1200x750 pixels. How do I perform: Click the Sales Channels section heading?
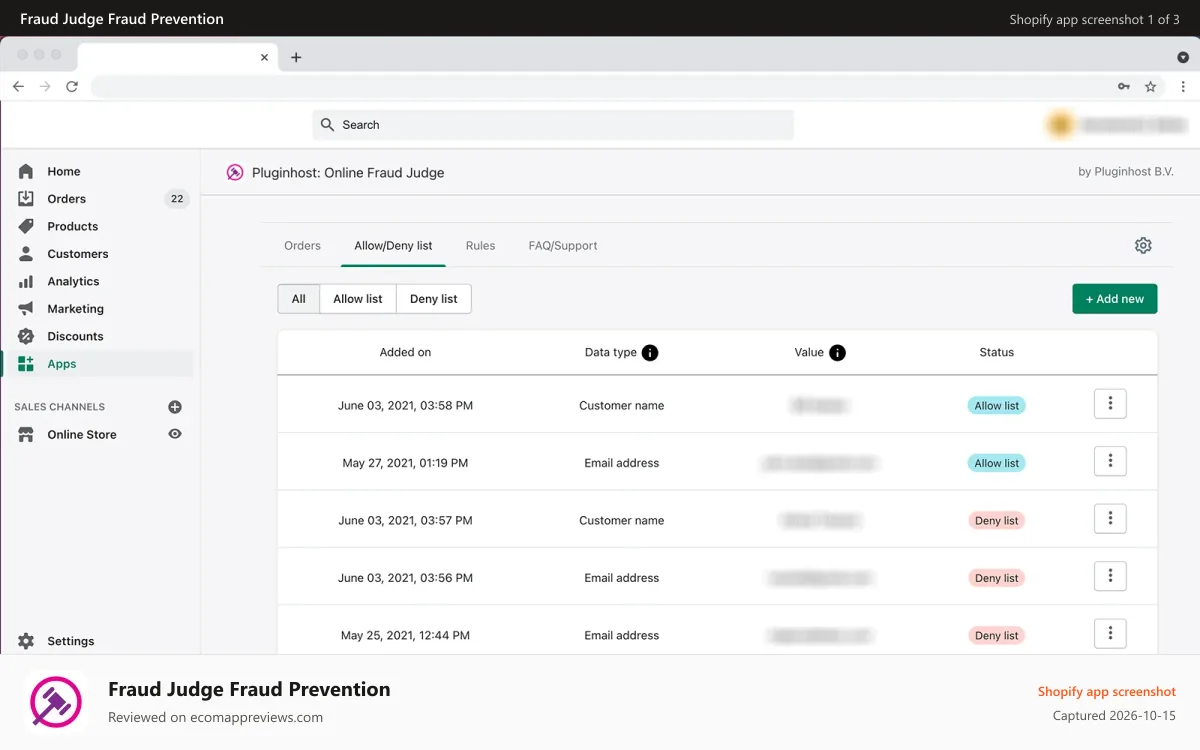[59, 407]
